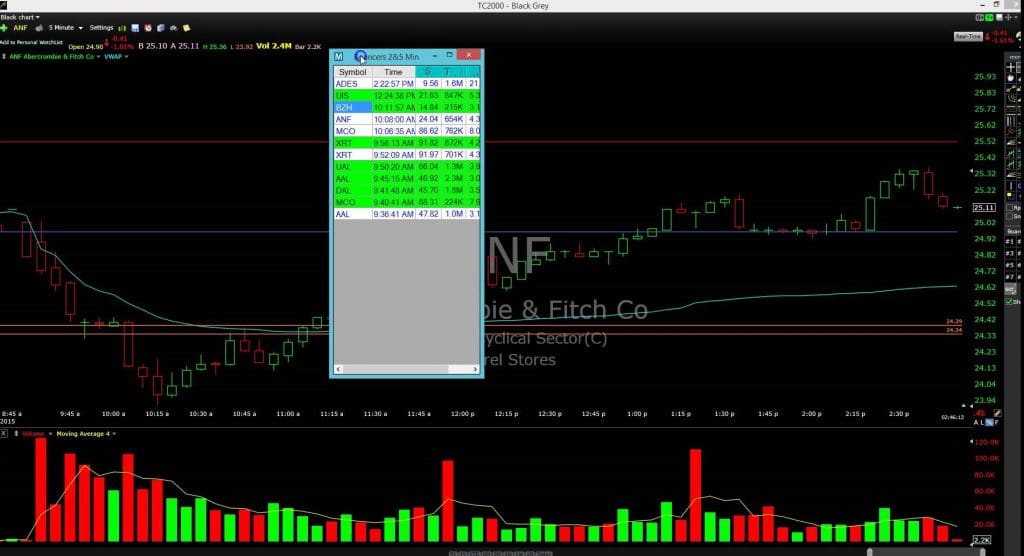This screenshot has width=1024, height=556.
Task: Click the trend line drawing tool
Action: click(1012, 89)
